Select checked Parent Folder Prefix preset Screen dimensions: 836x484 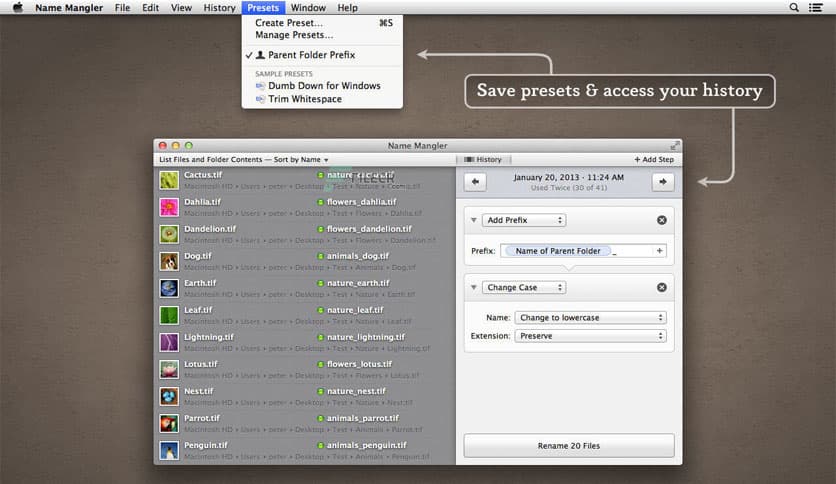(x=322, y=55)
